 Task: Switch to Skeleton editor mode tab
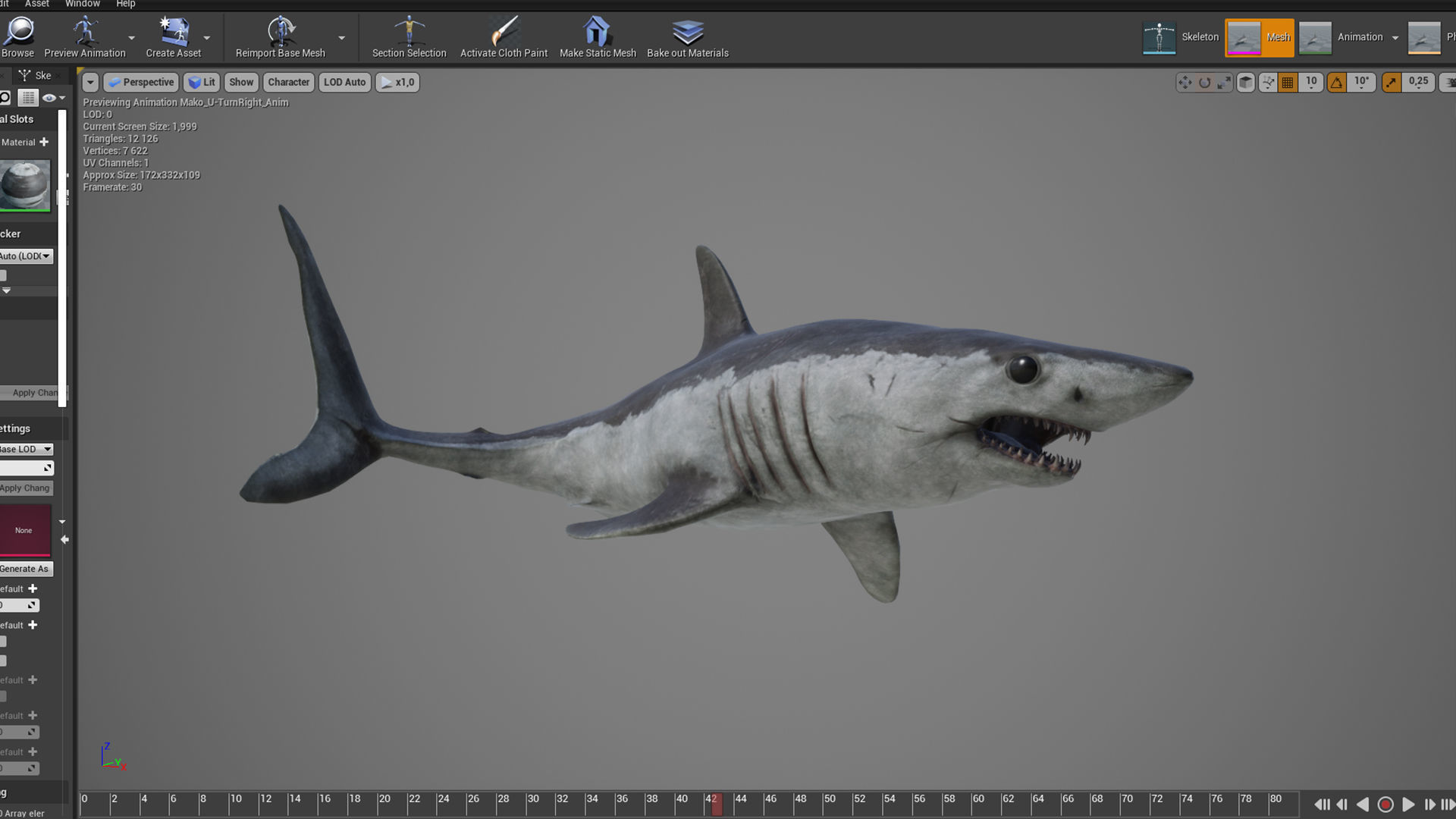click(x=1182, y=37)
